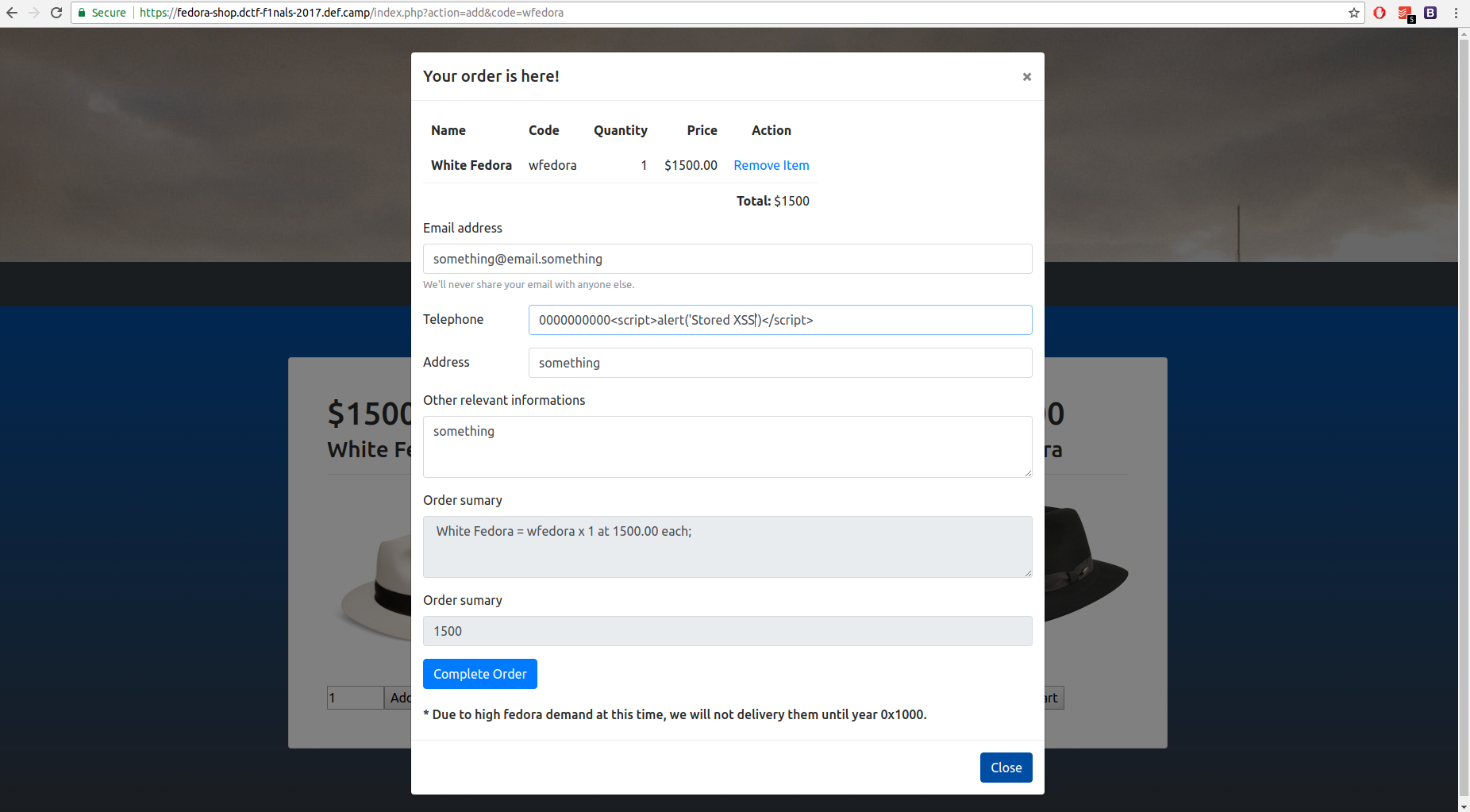Click the black fedora product image
The image size is (1470, 812).
click(x=1086, y=565)
